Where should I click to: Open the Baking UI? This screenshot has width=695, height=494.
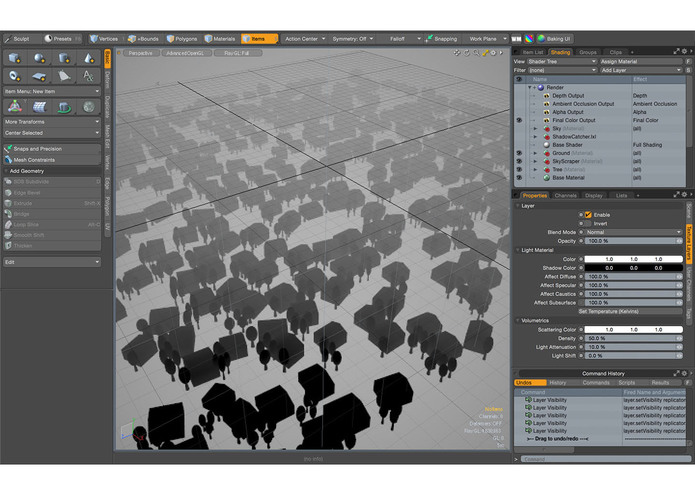pos(554,39)
